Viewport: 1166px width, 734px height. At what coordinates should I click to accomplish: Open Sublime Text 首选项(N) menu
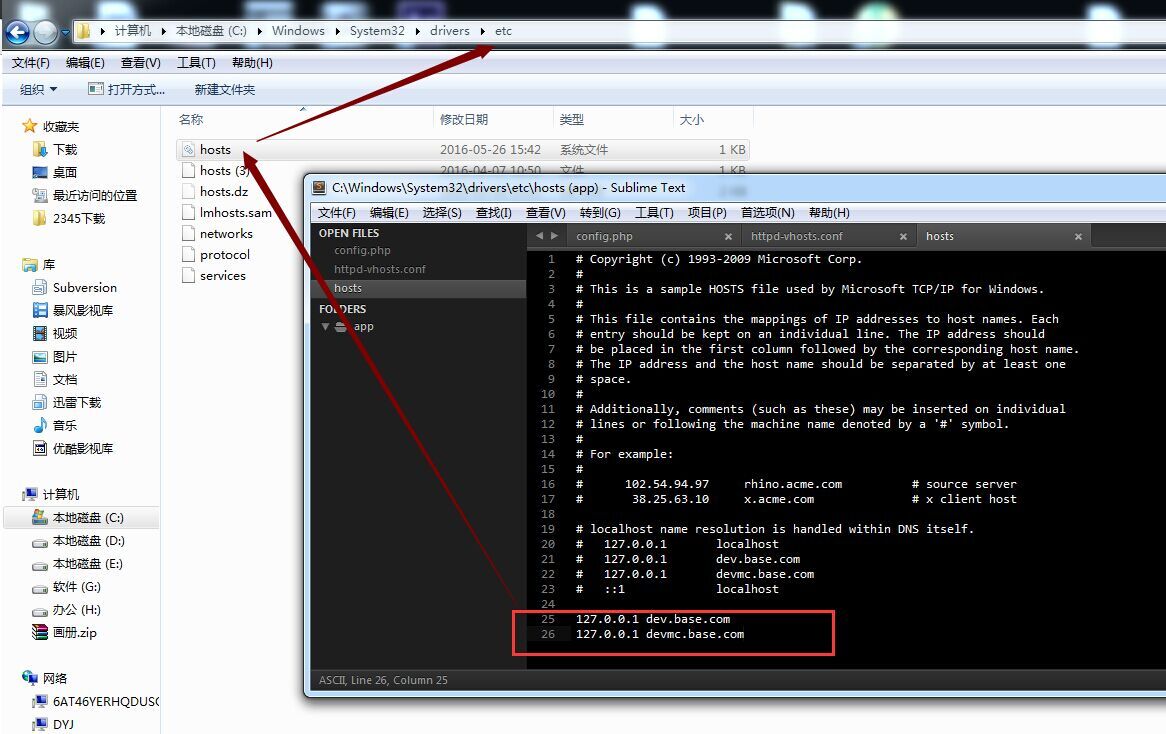(767, 213)
